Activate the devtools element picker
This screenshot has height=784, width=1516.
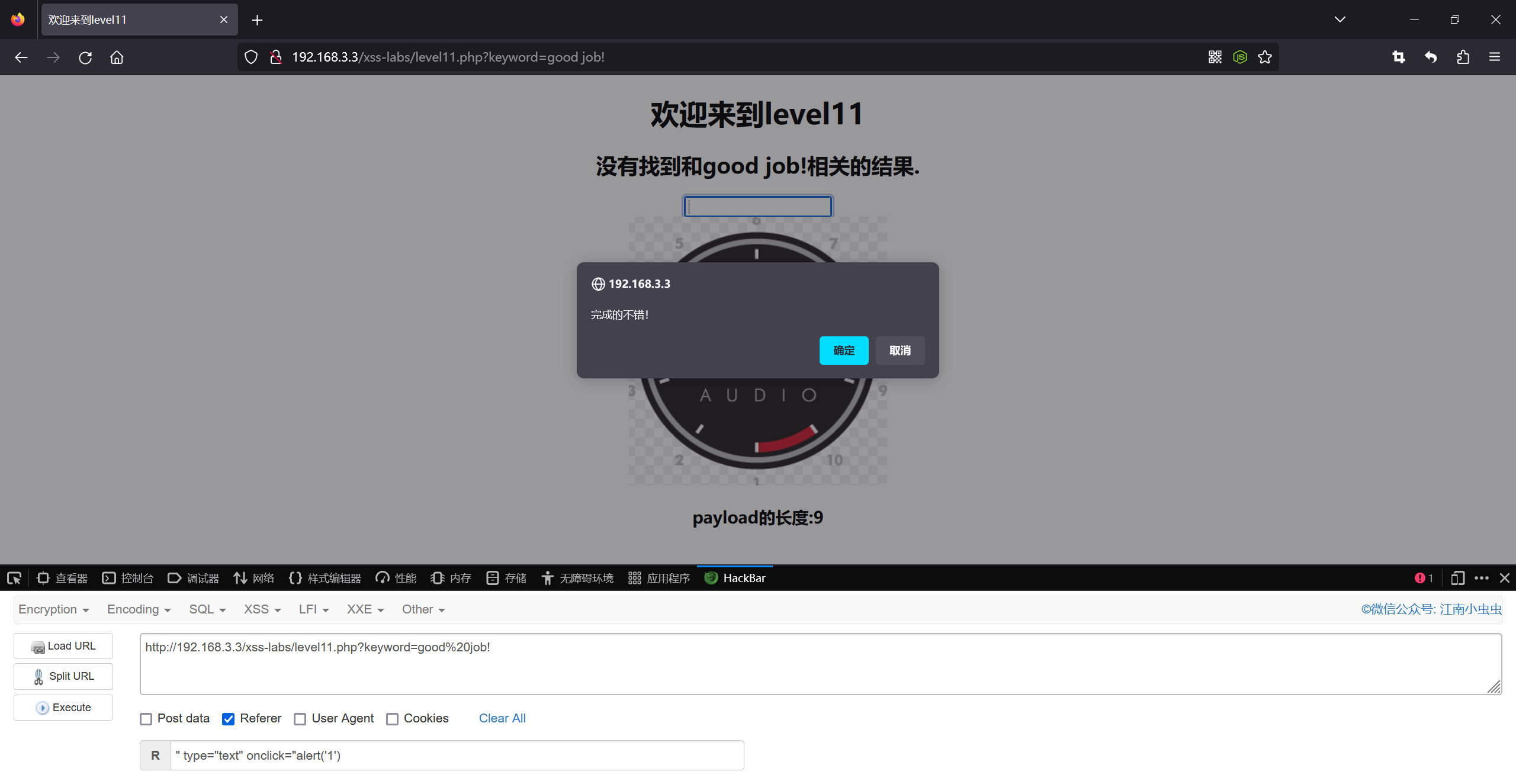pos(14,578)
